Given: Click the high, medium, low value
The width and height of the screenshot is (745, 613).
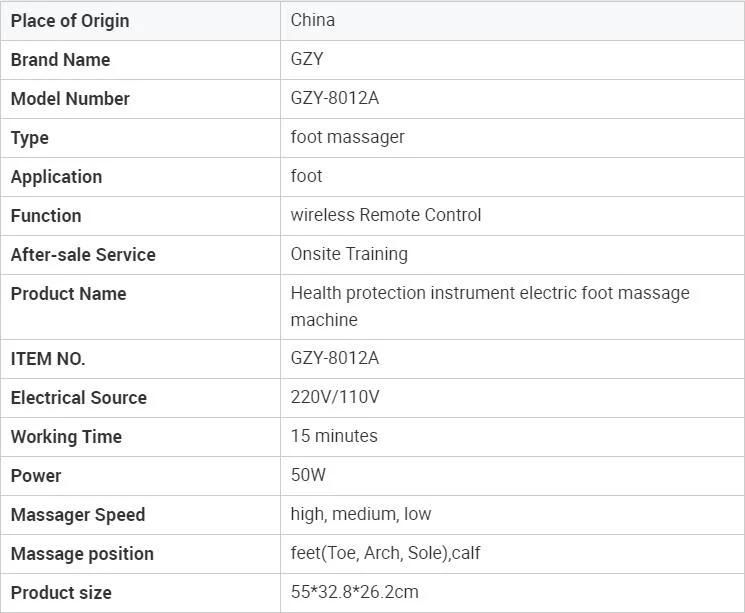Looking at the screenshot, I should click(x=361, y=514).
